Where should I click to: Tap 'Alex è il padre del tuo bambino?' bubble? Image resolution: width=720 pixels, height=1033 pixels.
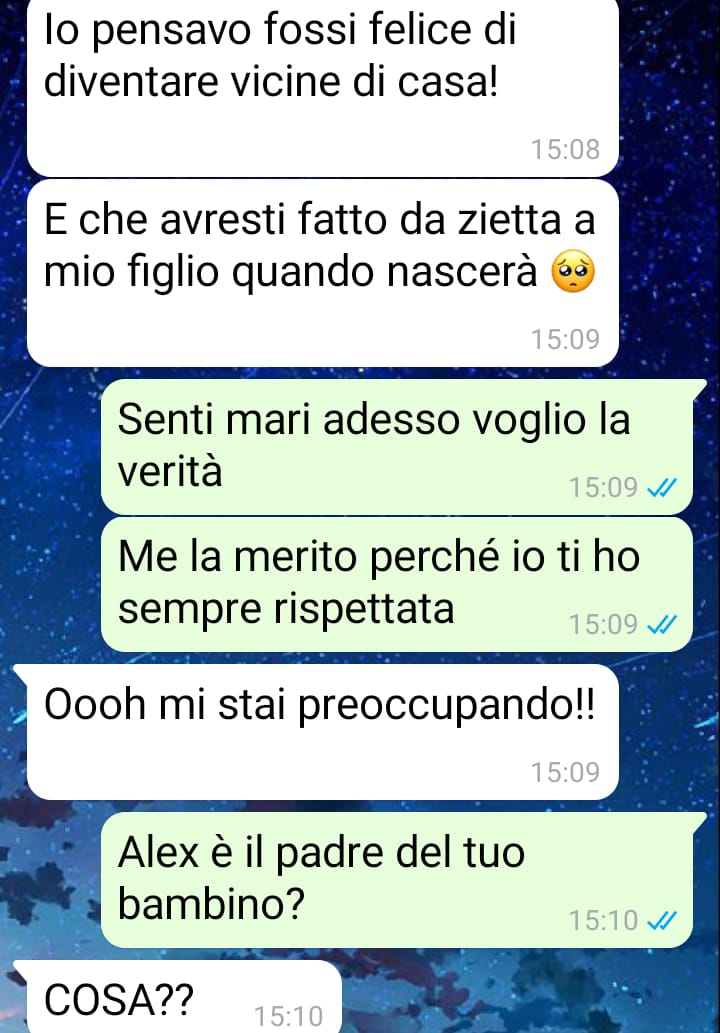397,879
